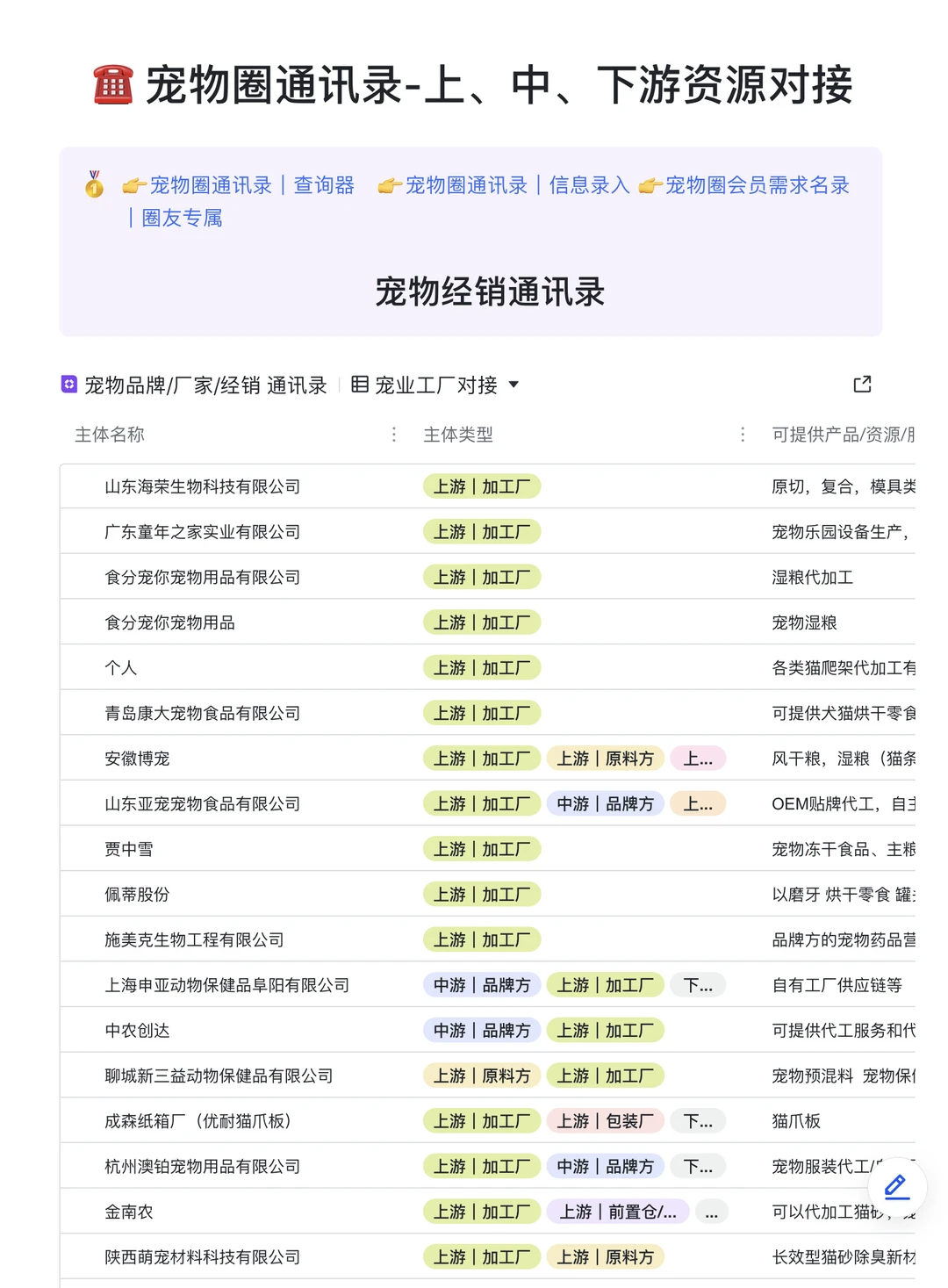Click the 中游｜品牌方 tag on 上海申亚 row
948x1288 pixels.
(x=482, y=984)
